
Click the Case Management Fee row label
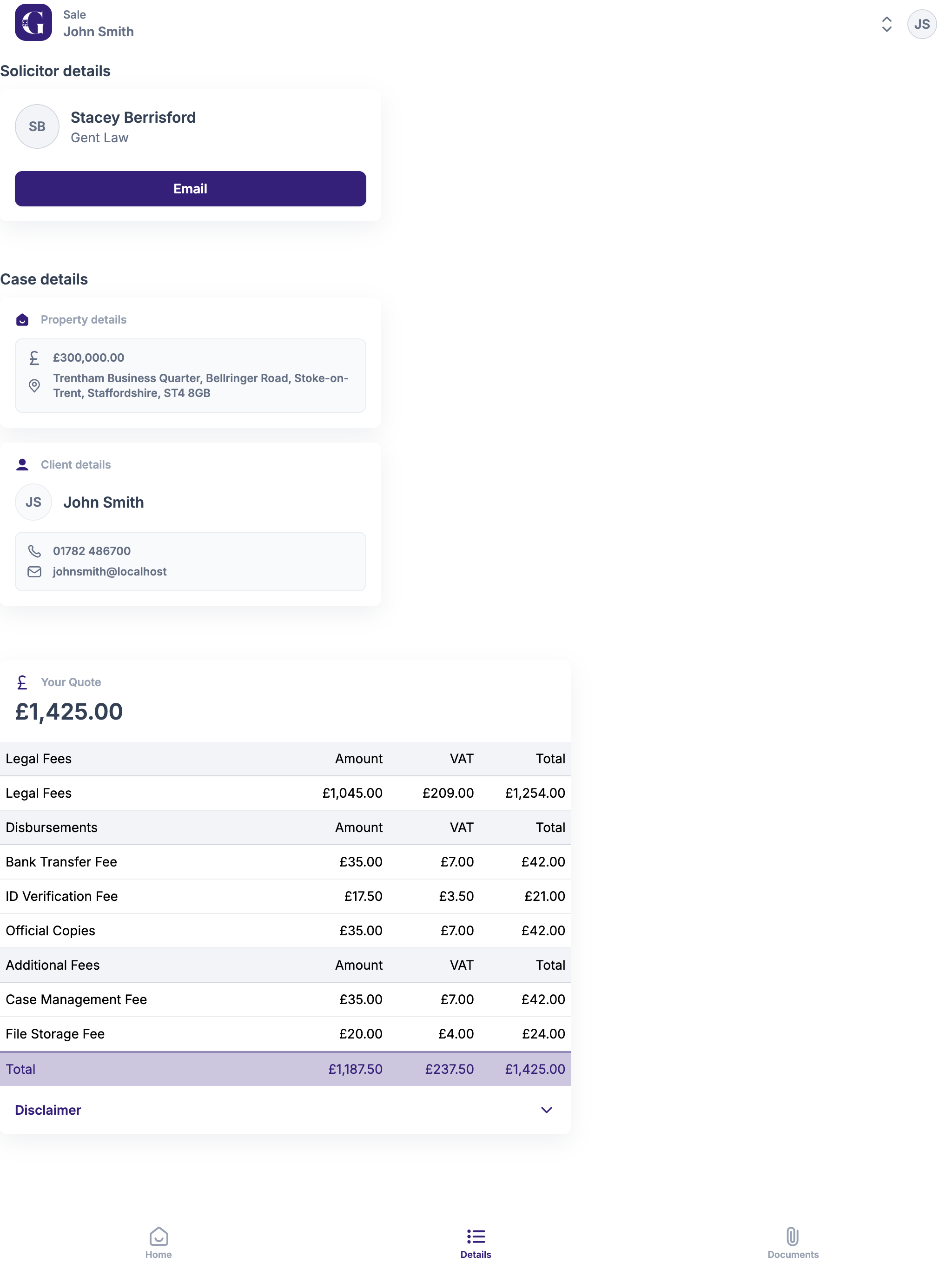tap(76, 1000)
